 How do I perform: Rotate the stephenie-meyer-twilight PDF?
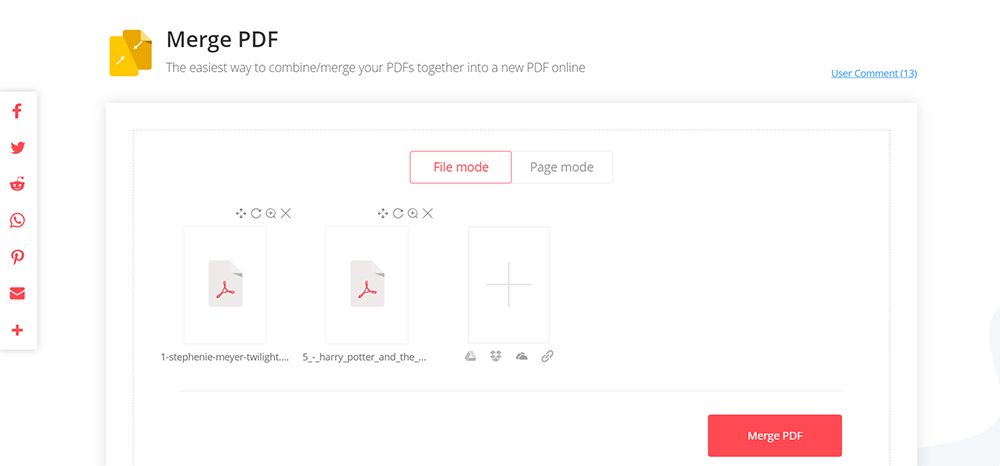pos(256,213)
